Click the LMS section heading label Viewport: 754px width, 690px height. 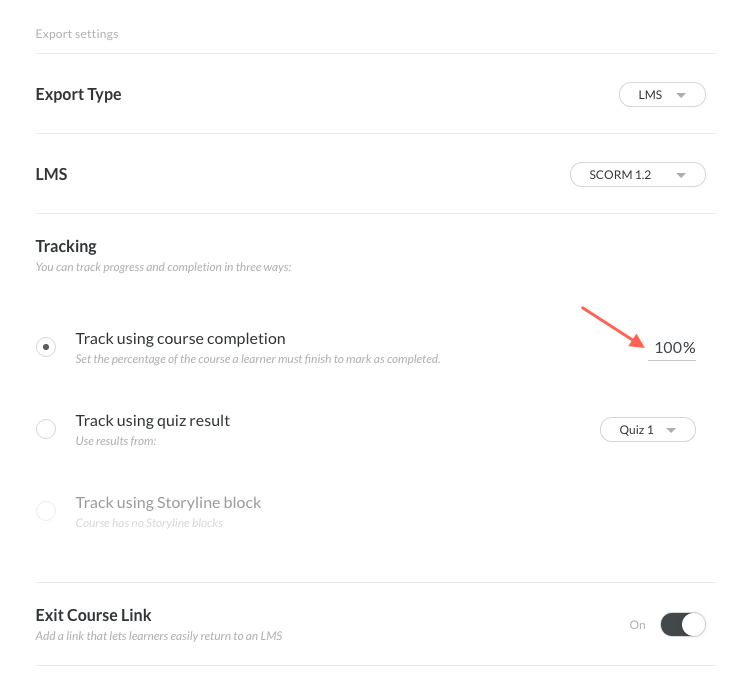click(x=51, y=174)
